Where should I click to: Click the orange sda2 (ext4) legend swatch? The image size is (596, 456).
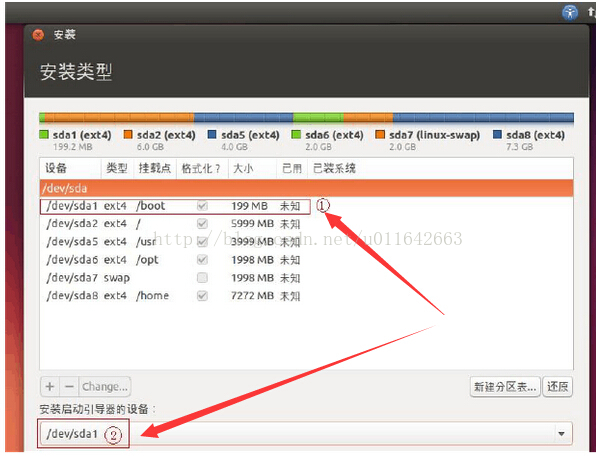128,134
